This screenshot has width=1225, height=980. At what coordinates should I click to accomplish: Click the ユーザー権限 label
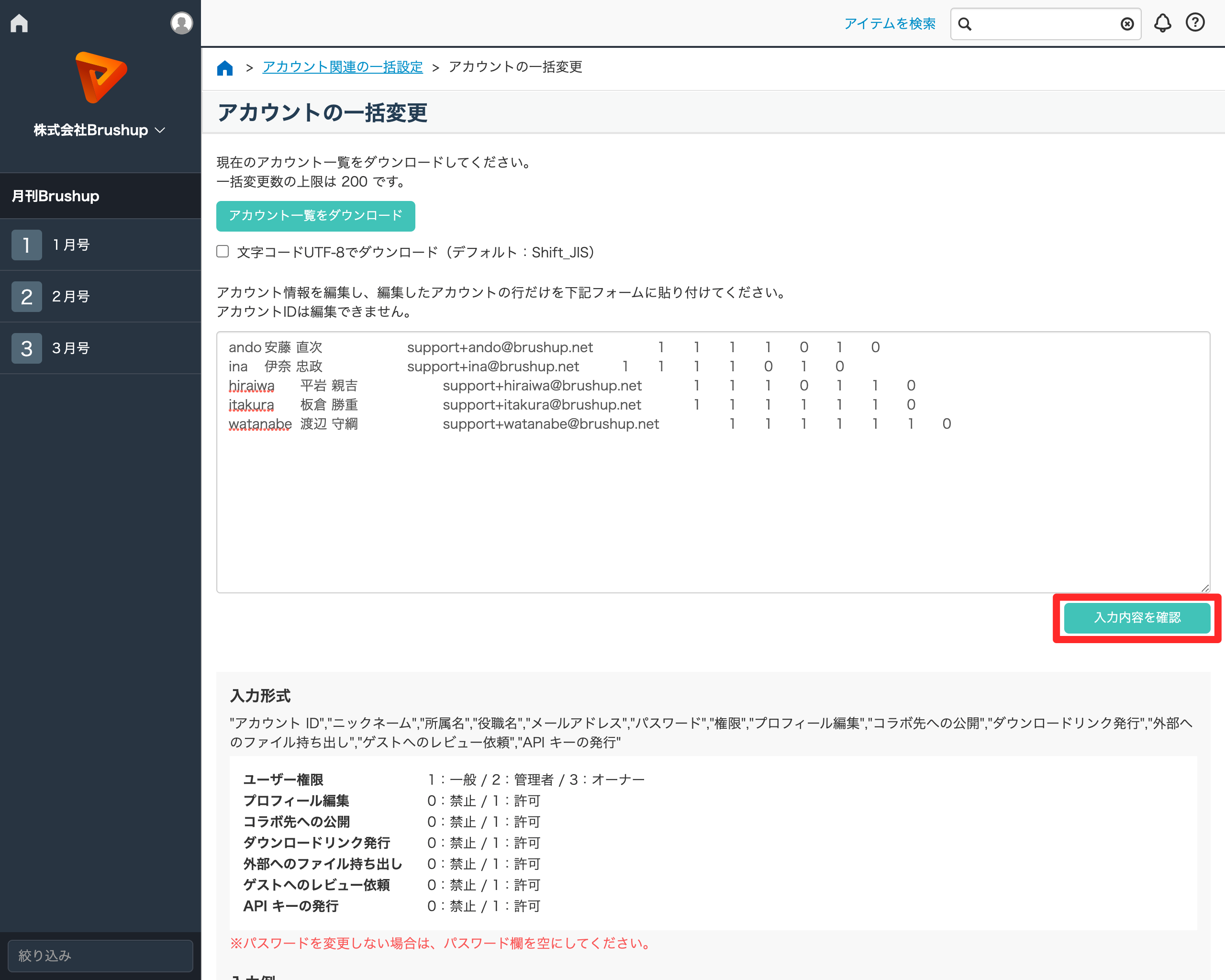[x=283, y=780]
